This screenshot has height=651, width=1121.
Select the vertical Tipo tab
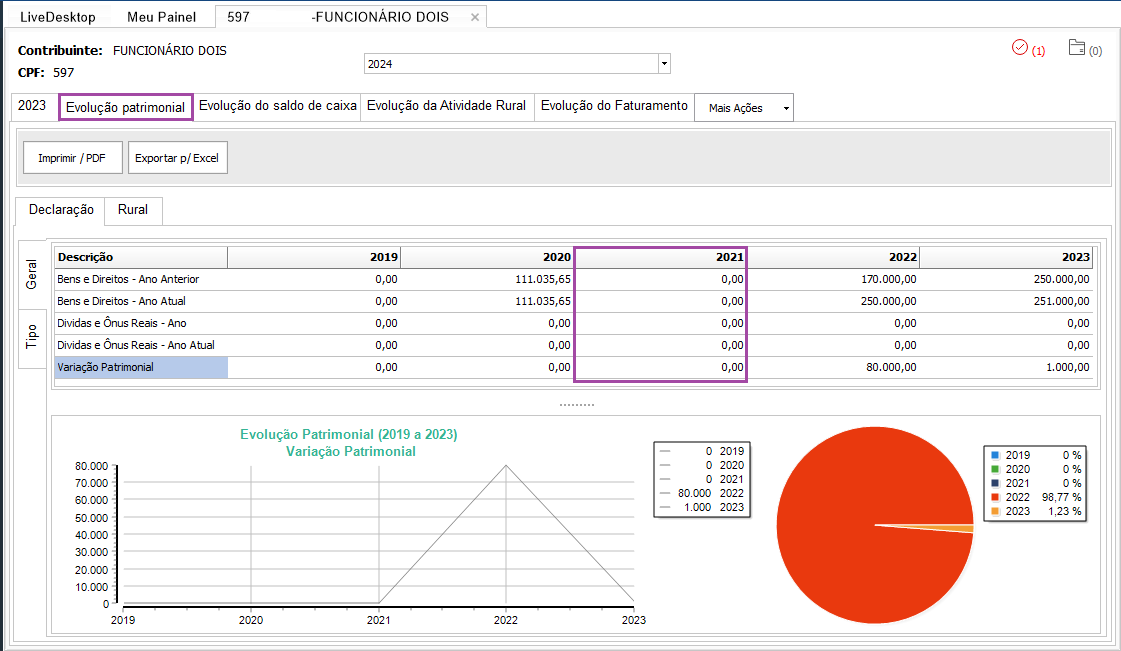coord(31,337)
